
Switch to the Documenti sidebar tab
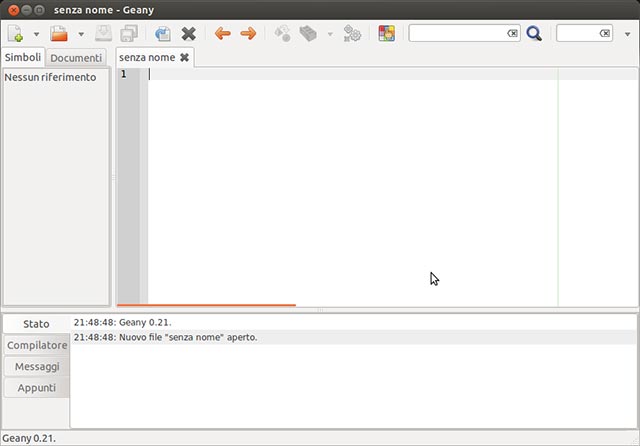tap(77, 58)
